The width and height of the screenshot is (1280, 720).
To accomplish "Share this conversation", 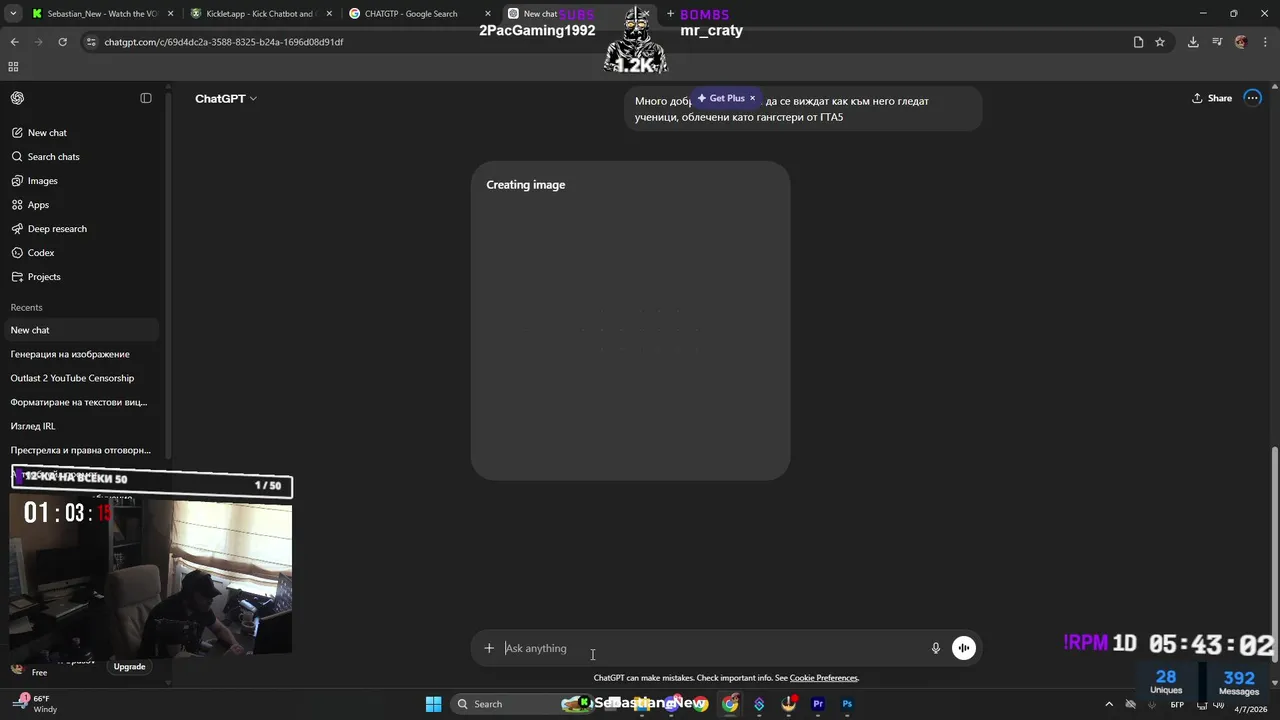I will point(1212,98).
